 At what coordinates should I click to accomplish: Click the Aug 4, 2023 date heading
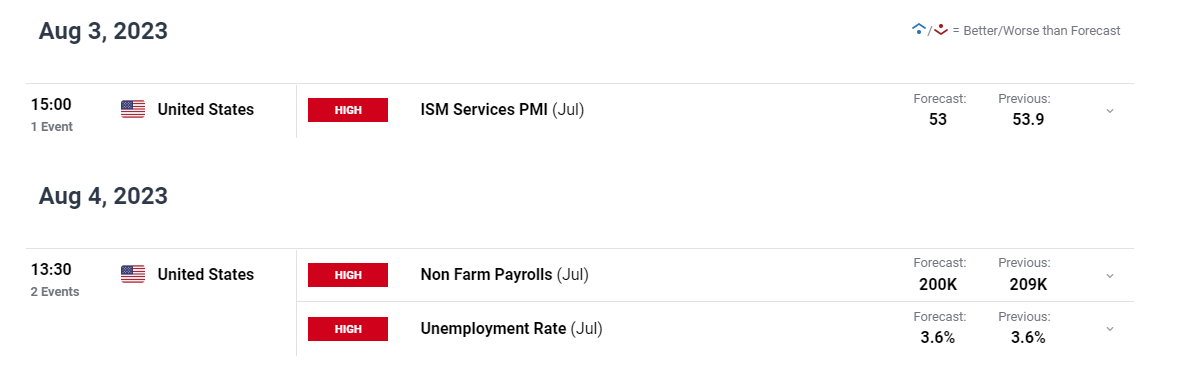pyautogui.click(x=103, y=196)
